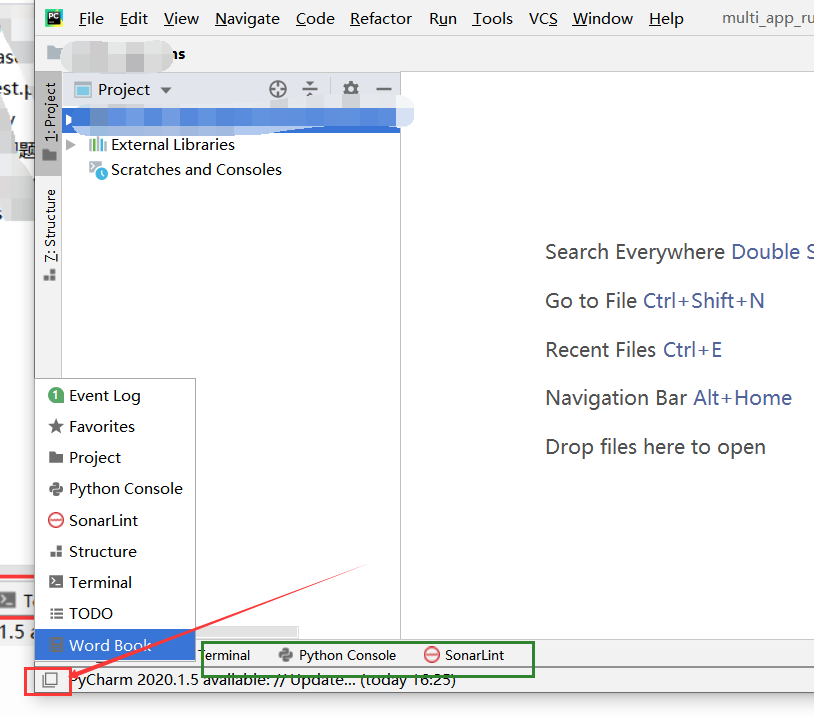Choose SonarLint from the popup list
This screenshot has height=716, width=814.
[115, 521]
